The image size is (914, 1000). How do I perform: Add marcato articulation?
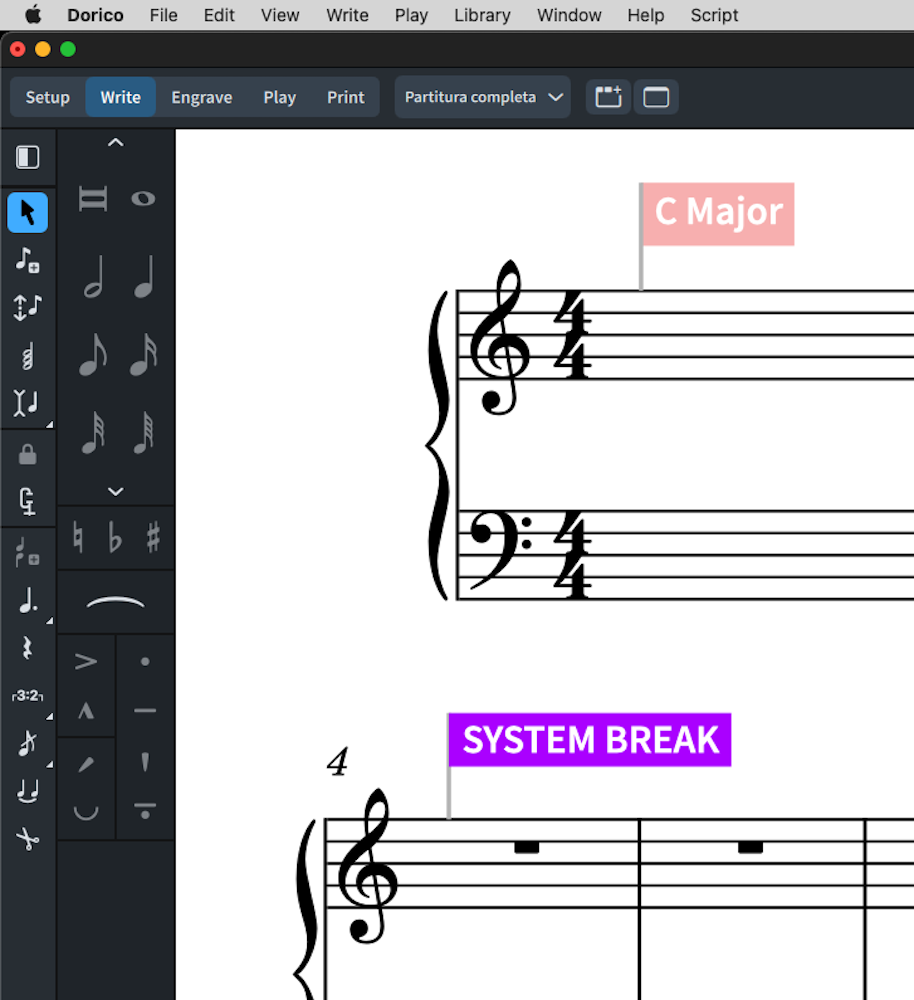coord(86,710)
